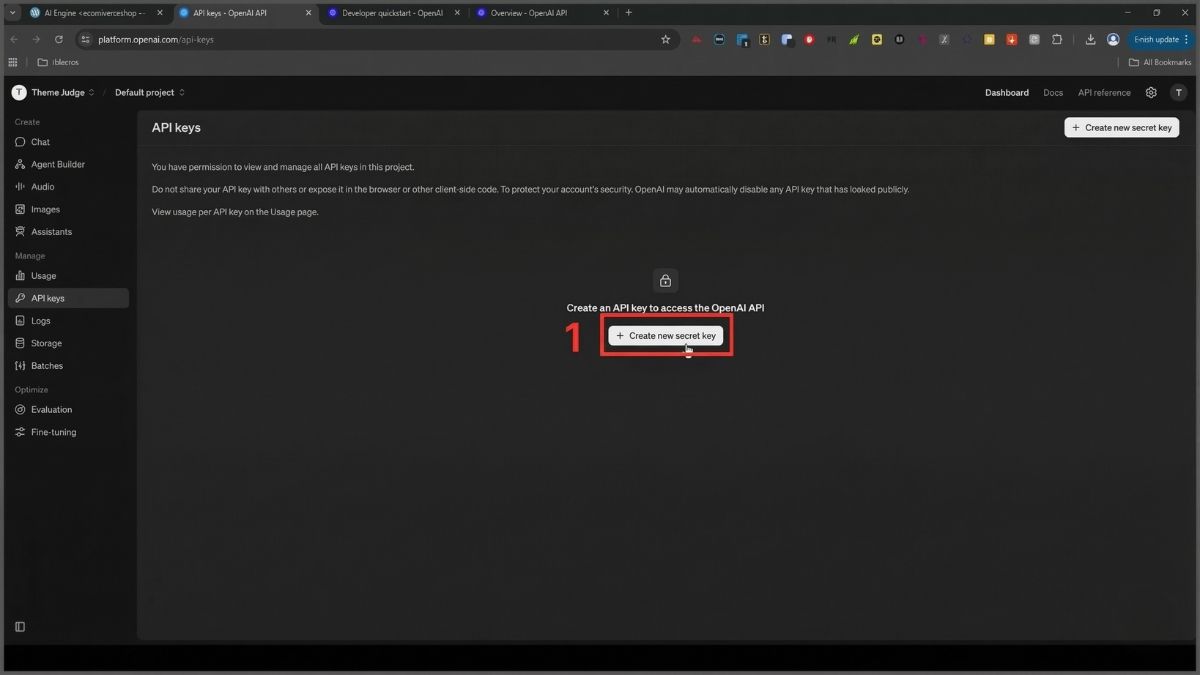This screenshot has height=675, width=1200.
Task: Expand the Theme Judge organization switcher
Action: (x=53, y=92)
